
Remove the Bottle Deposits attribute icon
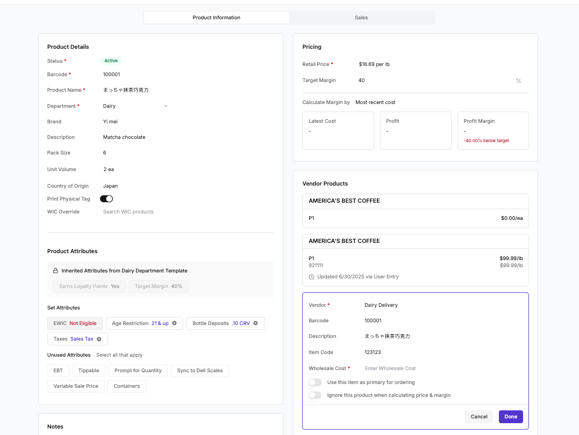256,323
